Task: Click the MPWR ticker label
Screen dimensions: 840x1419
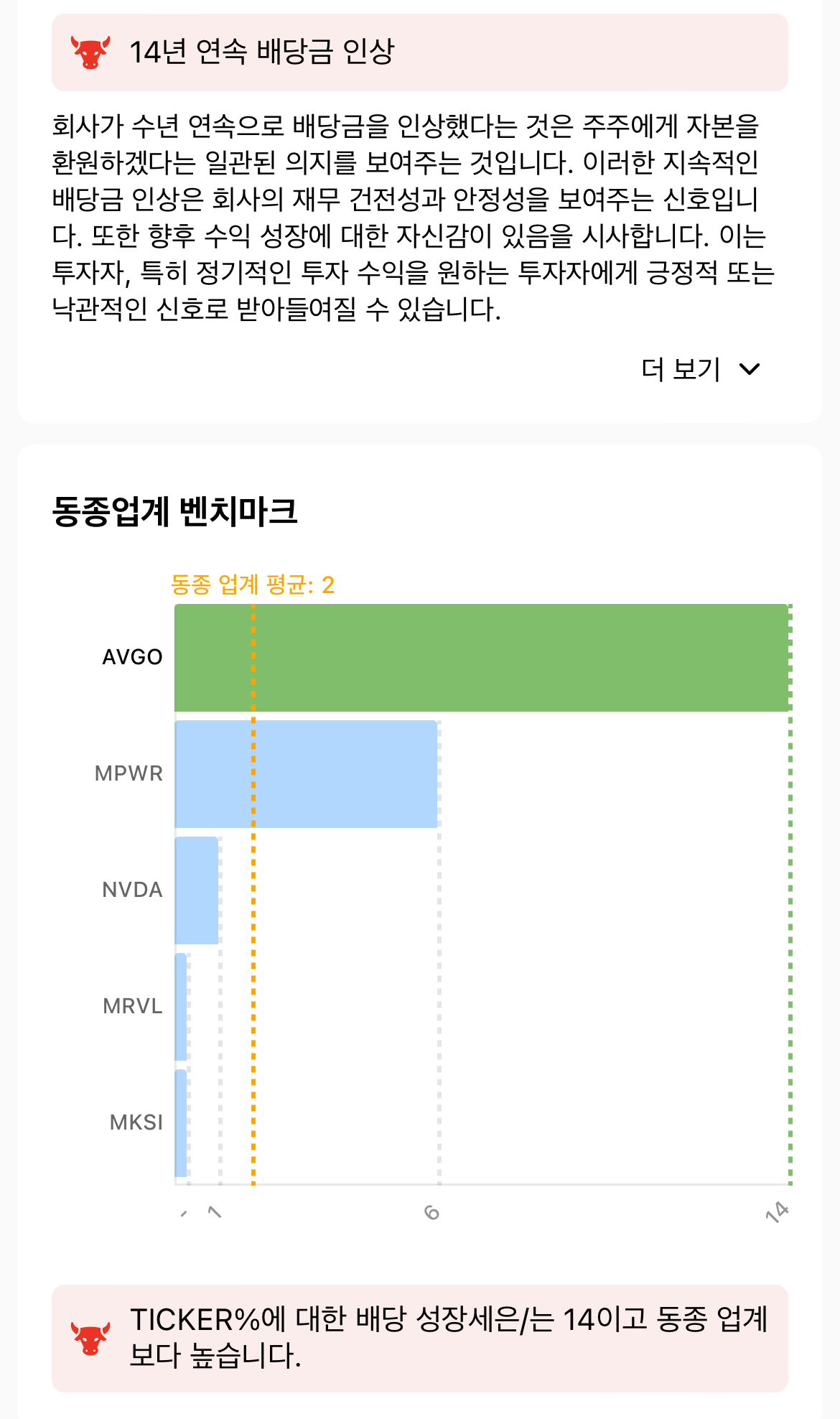Action: coord(129,774)
